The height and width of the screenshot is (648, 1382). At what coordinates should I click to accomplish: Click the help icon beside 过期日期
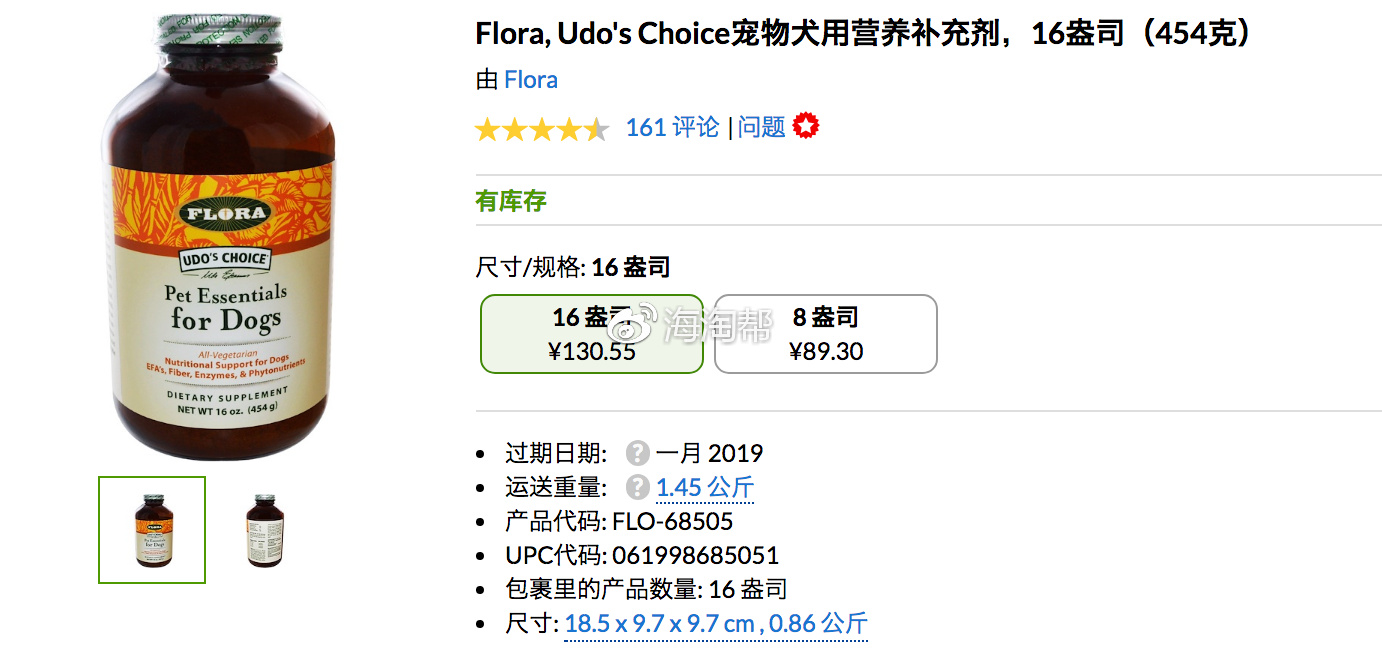(638, 454)
